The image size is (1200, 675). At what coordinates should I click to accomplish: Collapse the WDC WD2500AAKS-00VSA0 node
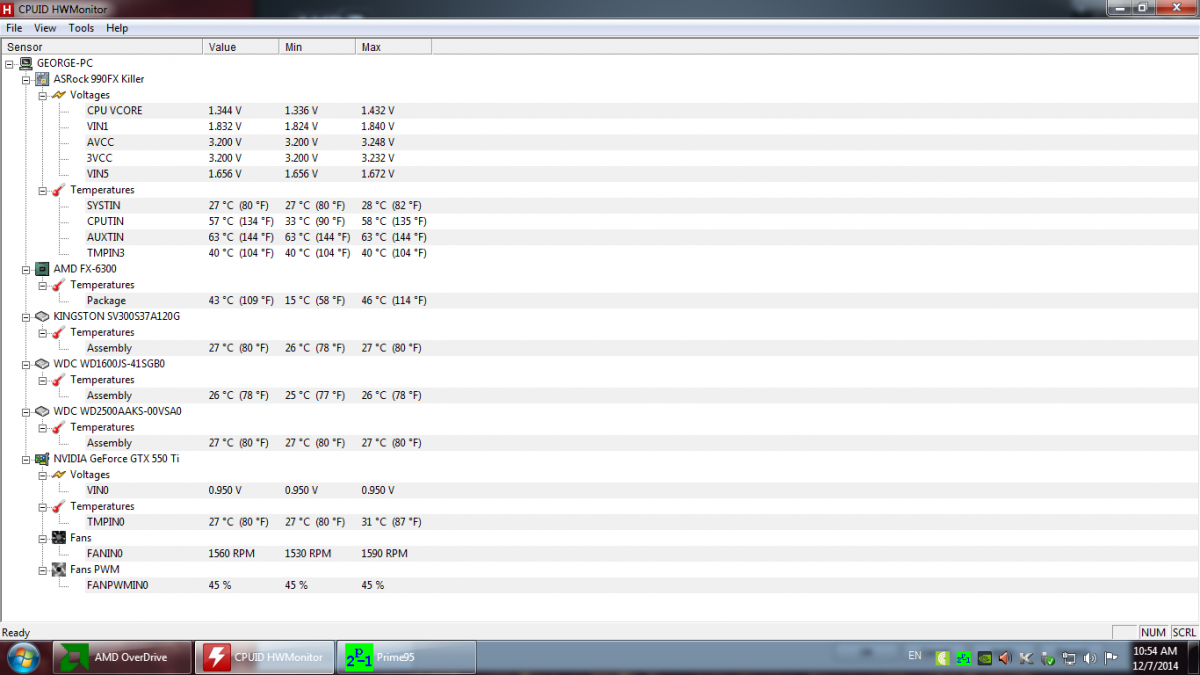click(26, 411)
